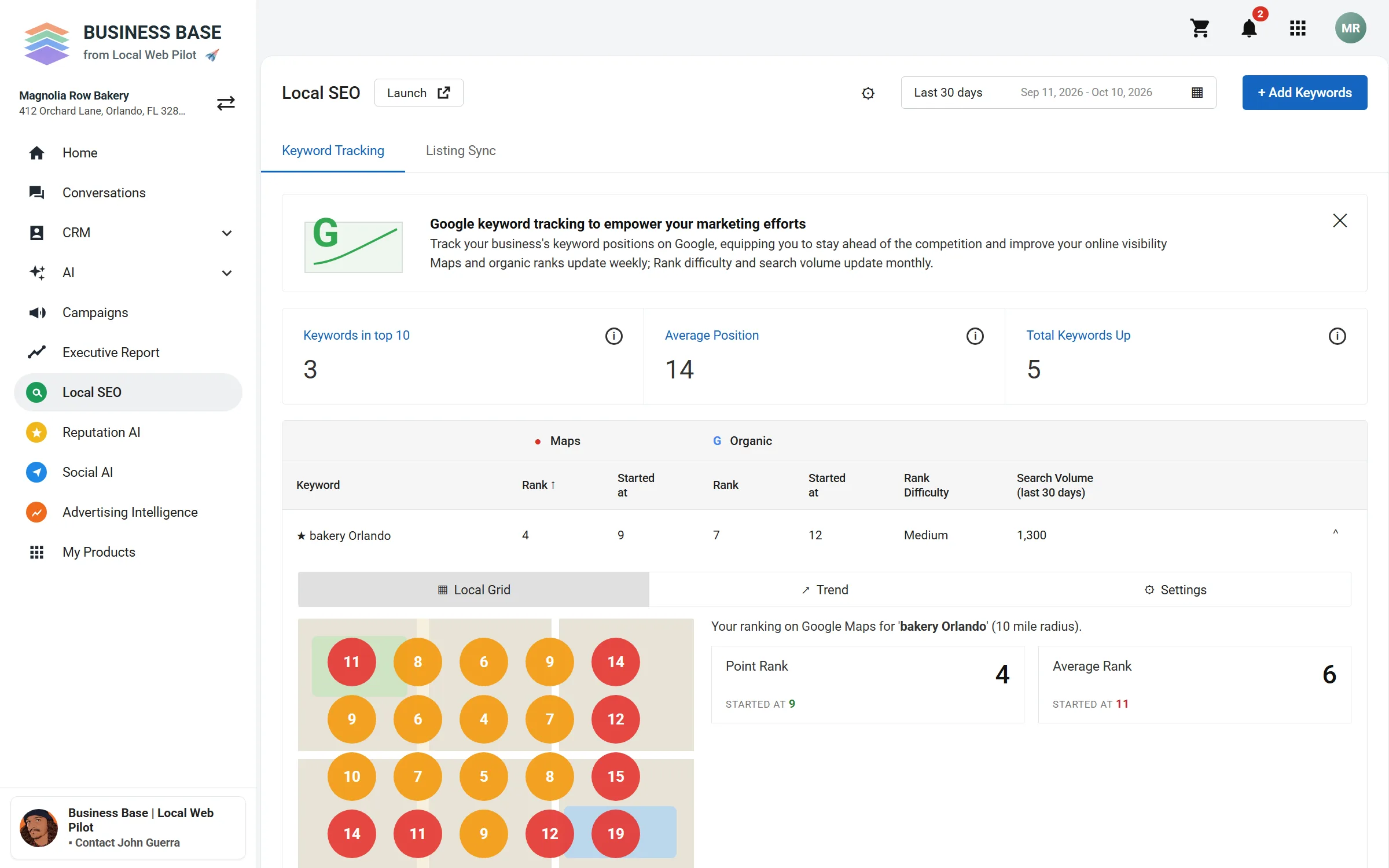Collapse the bakery Orlando keyword row

coord(1336,533)
